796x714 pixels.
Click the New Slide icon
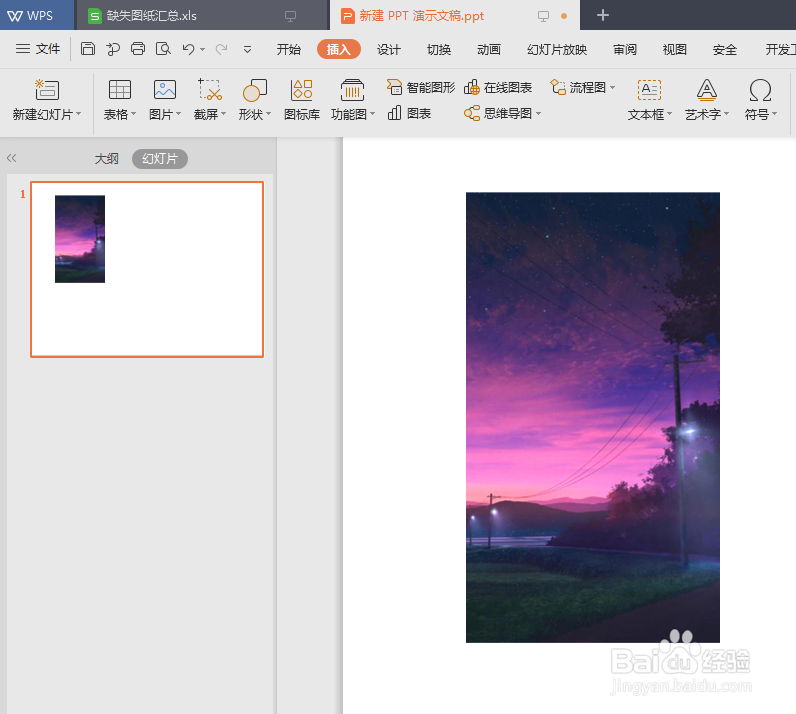(x=47, y=89)
